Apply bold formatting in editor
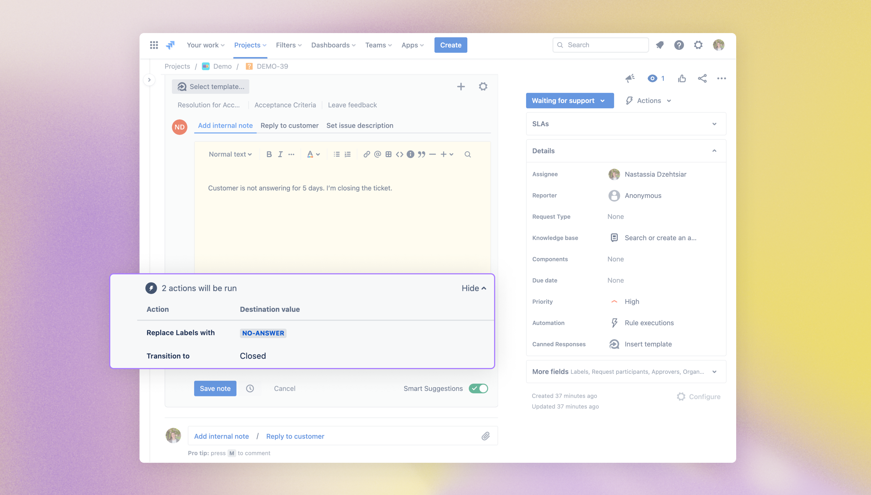The height and width of the screenshot is (495, 871). [x=269, y=154]
